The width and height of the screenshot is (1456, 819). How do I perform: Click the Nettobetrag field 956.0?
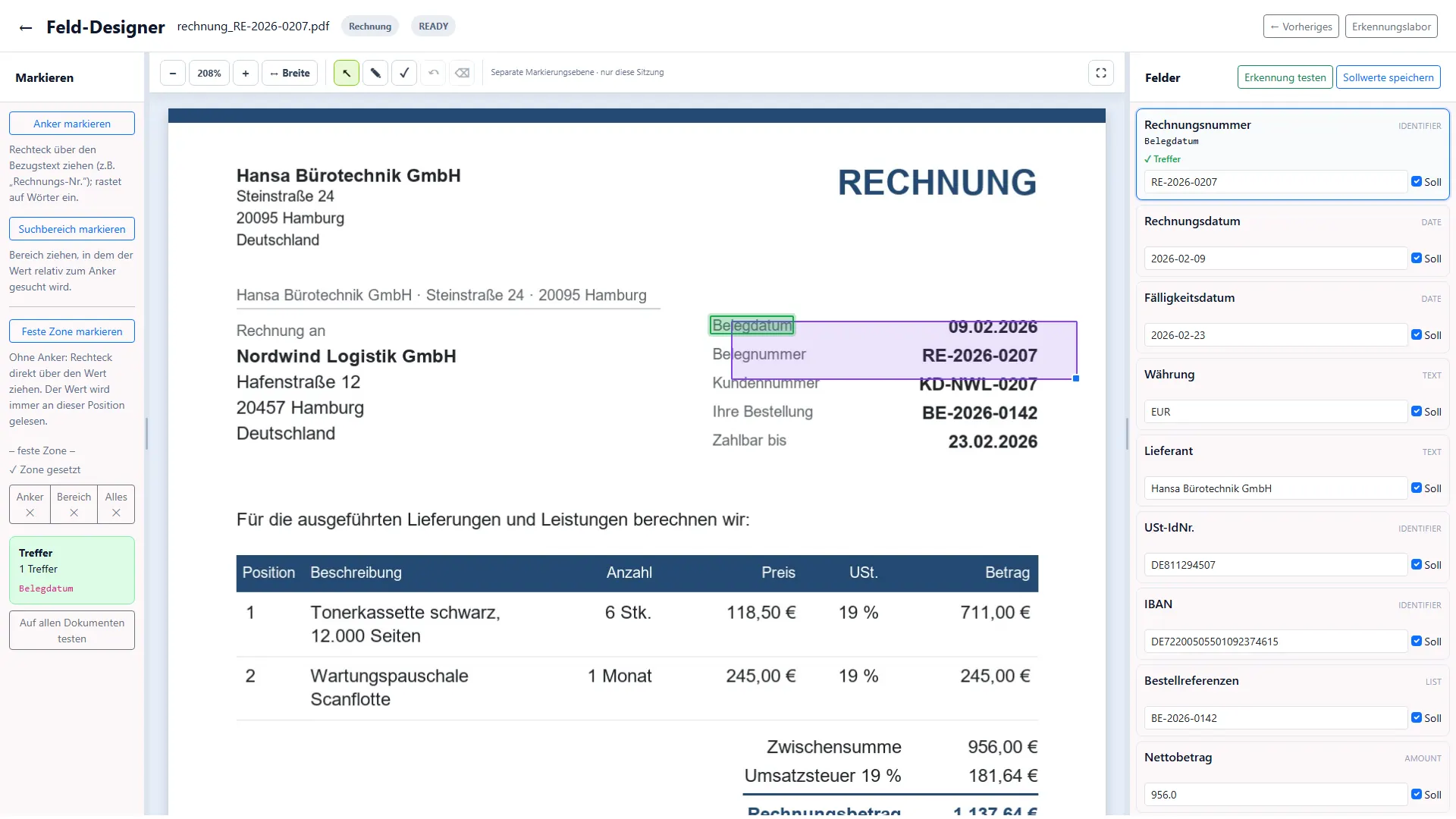(1276, 795)
